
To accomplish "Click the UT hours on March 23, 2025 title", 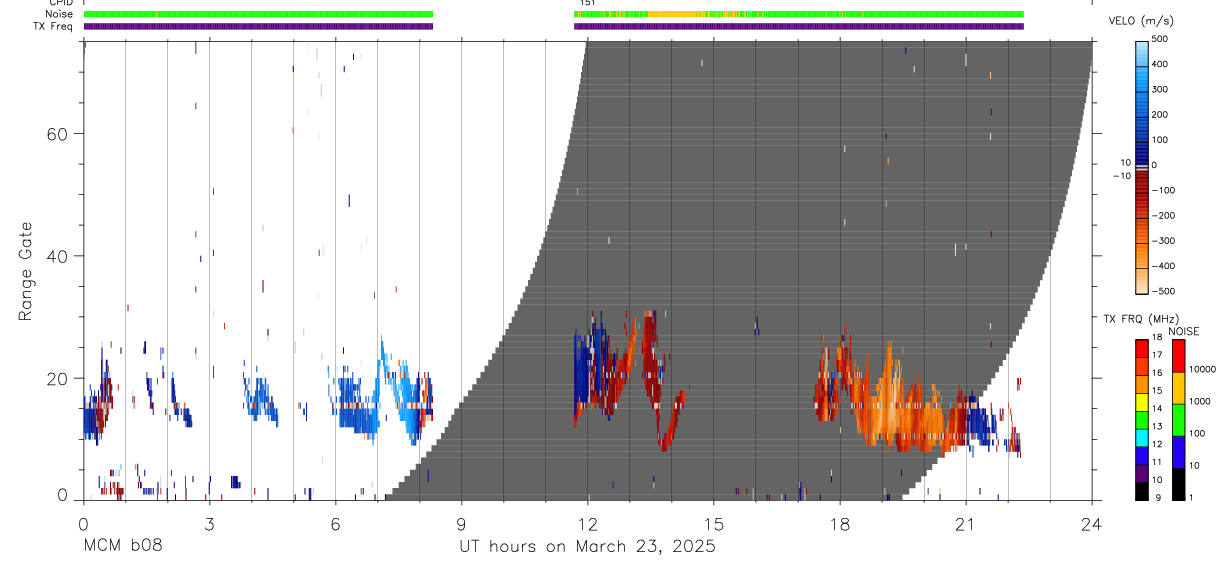I will tap(587, 546).
